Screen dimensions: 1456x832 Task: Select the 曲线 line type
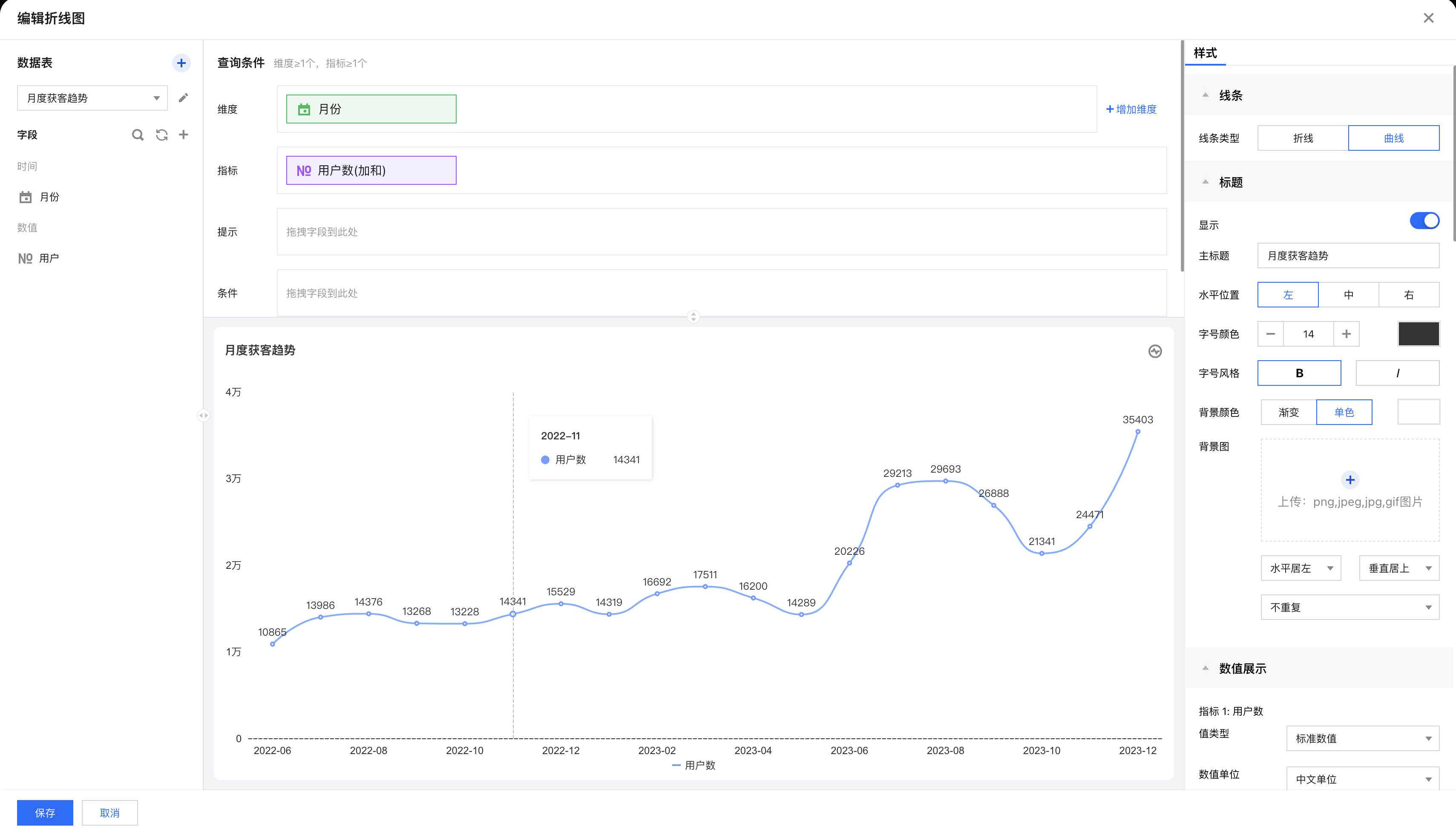click(1393, 138)
